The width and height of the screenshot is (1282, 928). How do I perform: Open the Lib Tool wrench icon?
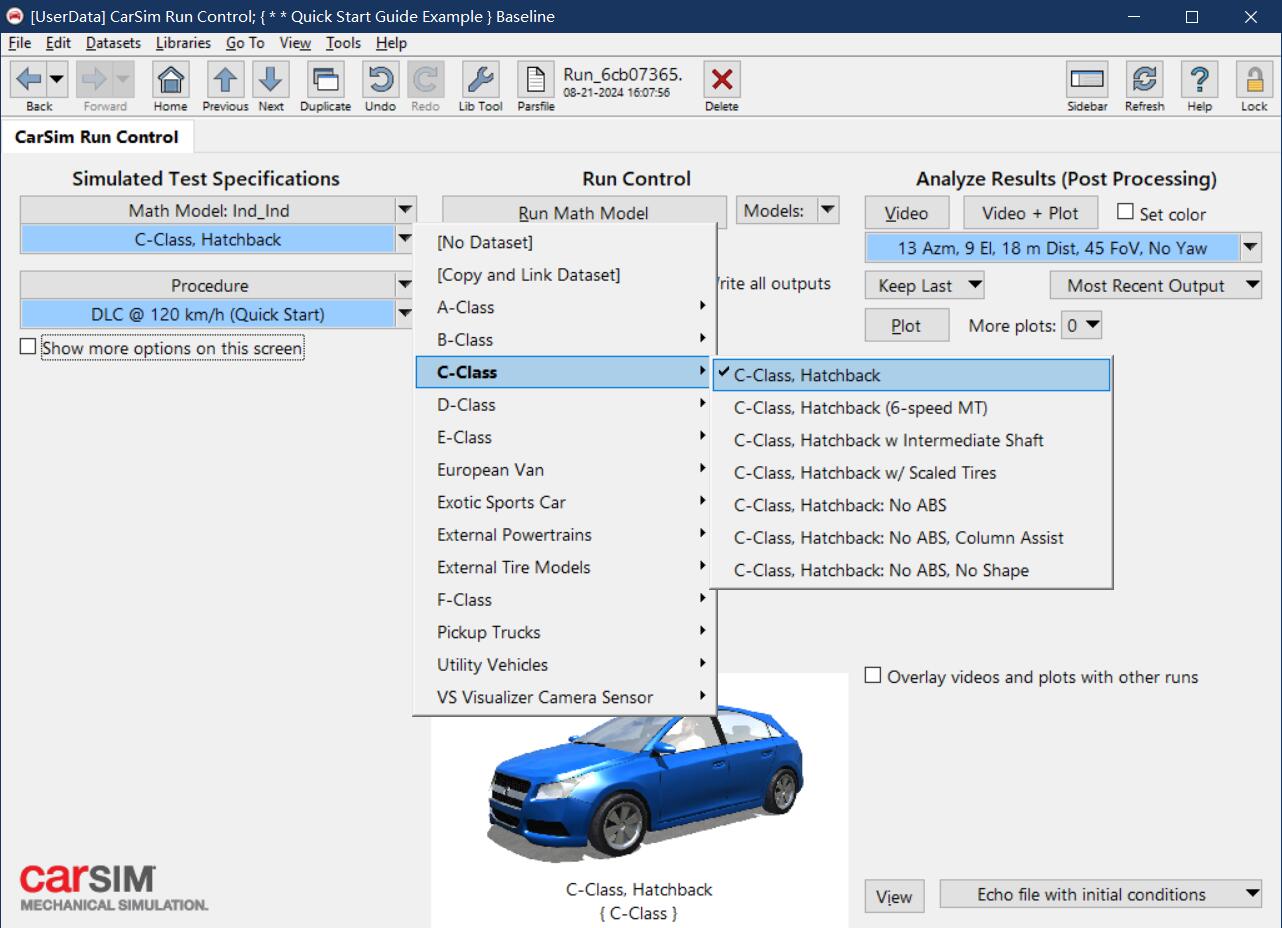[x=480, y=79]
